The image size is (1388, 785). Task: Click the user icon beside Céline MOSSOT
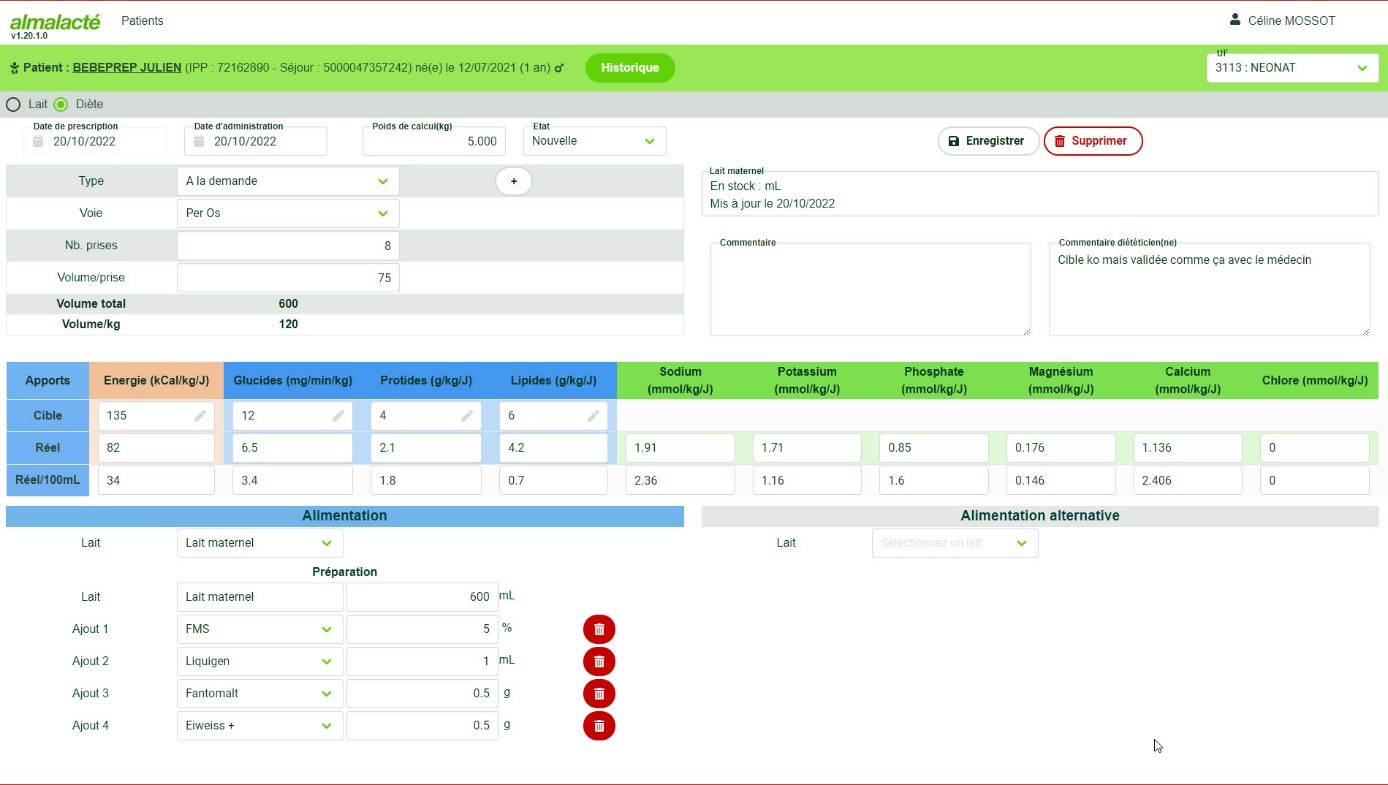[1235, 20]
